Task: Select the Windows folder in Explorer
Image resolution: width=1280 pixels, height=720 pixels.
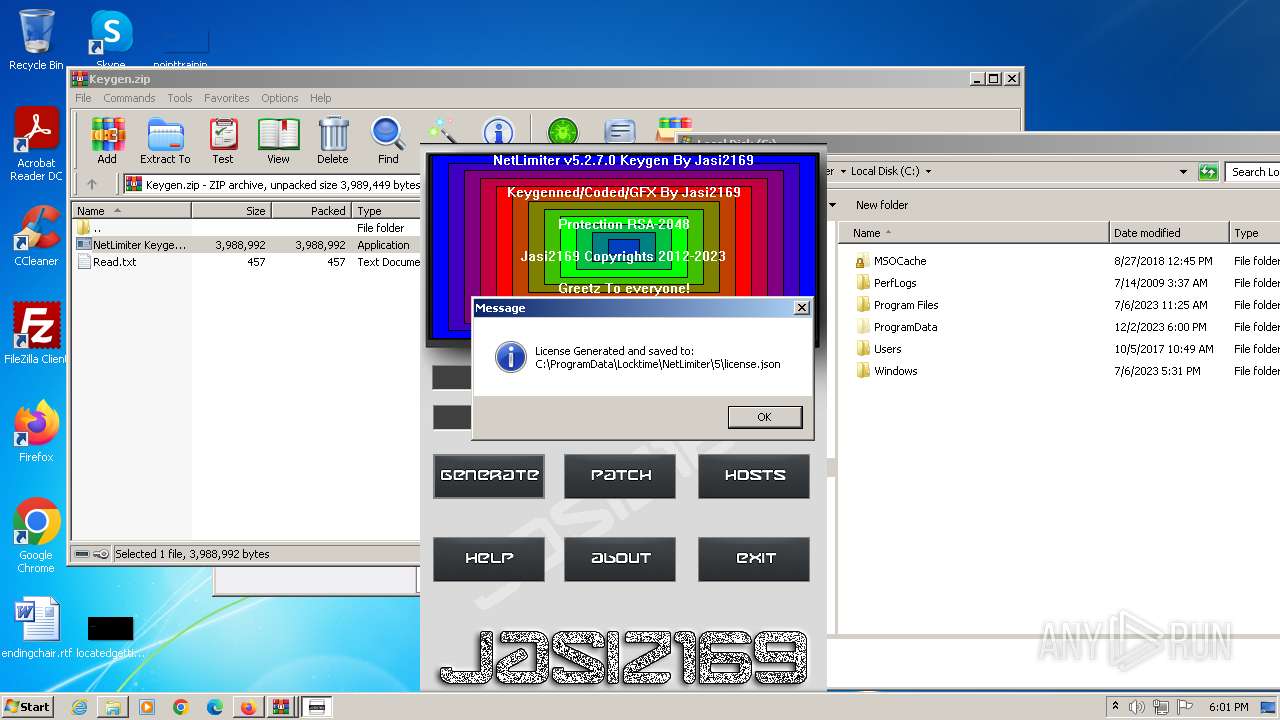Action: point(895,371)
